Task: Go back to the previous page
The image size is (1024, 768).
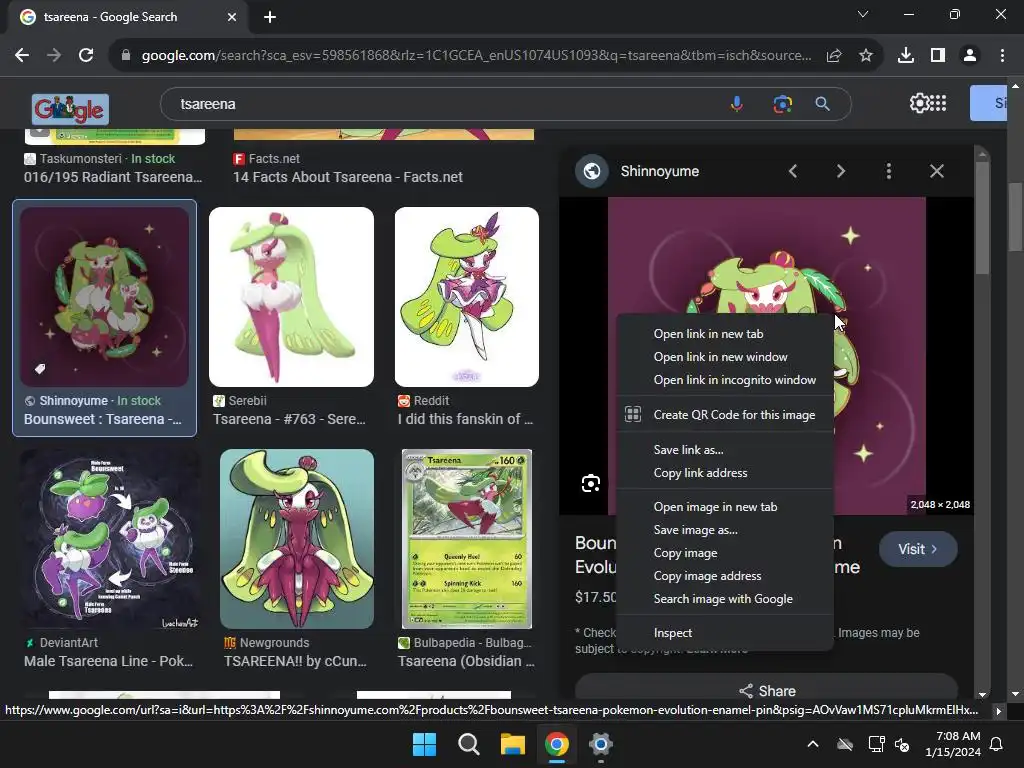Action: (x=22, y=56)
